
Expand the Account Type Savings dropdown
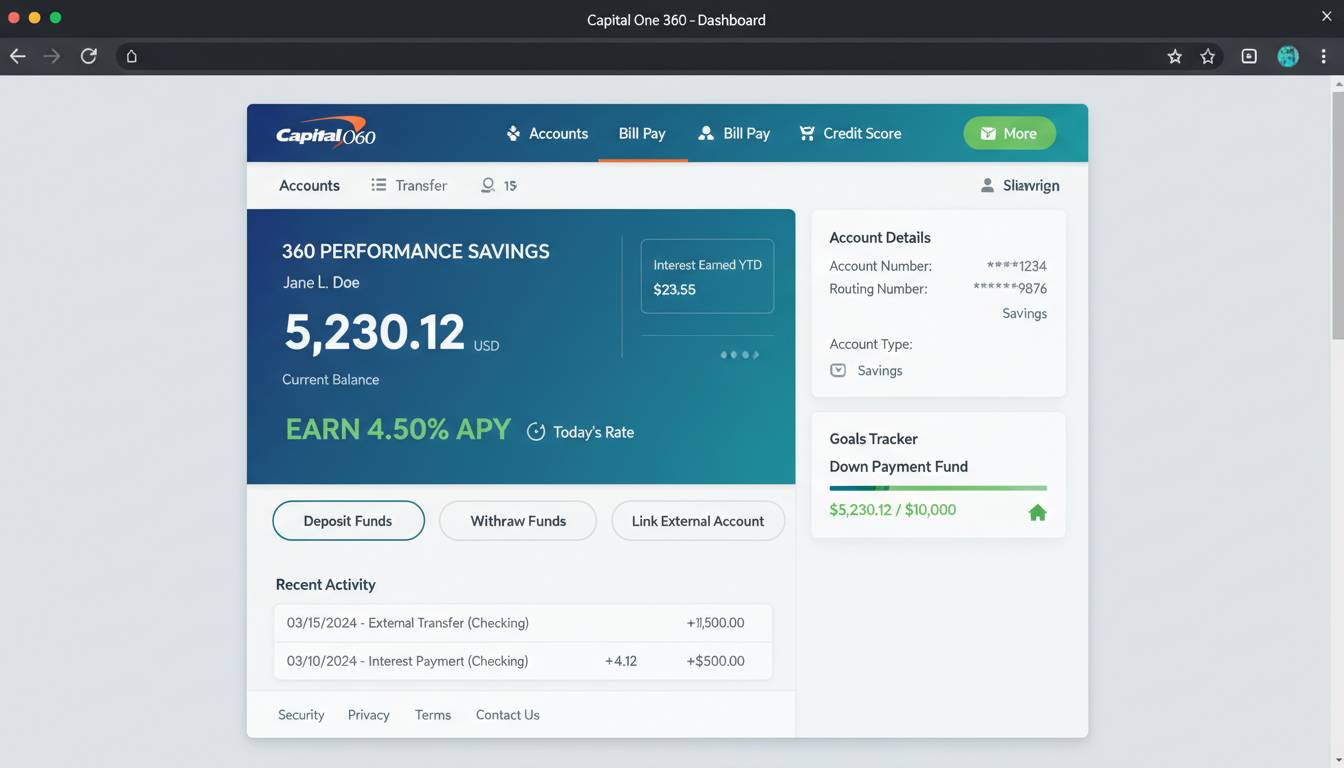838,370
